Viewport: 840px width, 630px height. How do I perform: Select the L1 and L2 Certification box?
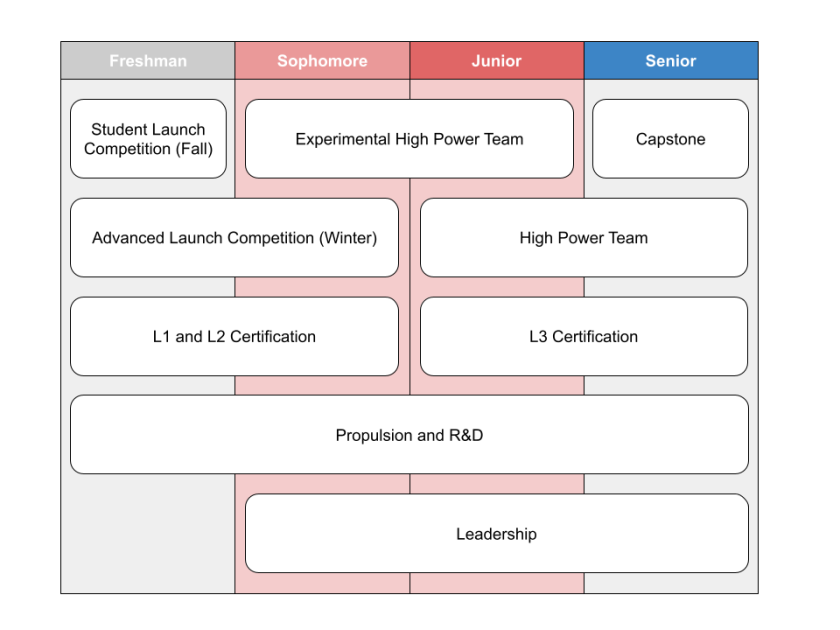pos(234,337)
